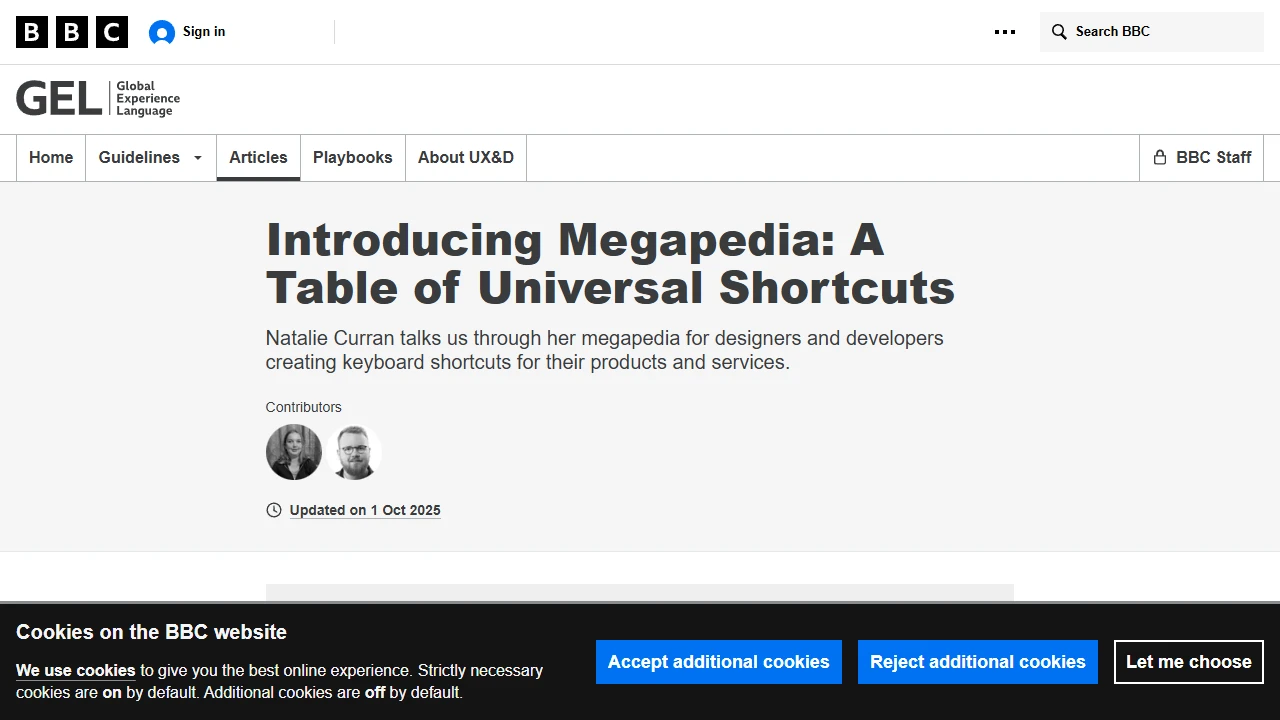The height and width of the screenshot is (720, 1280).
Task: Open the Sign in account icon
Action: pos(160,31)
